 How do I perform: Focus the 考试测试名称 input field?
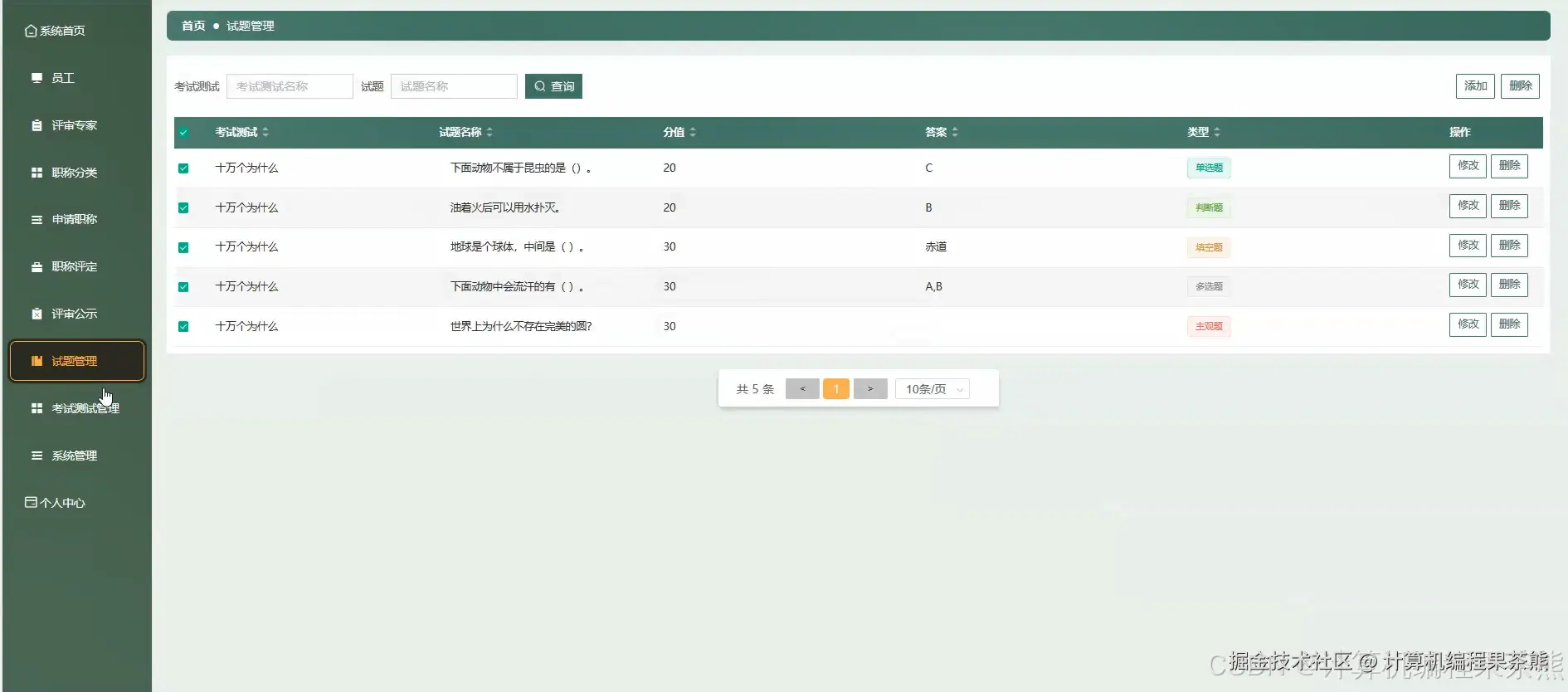pos(290,86)
